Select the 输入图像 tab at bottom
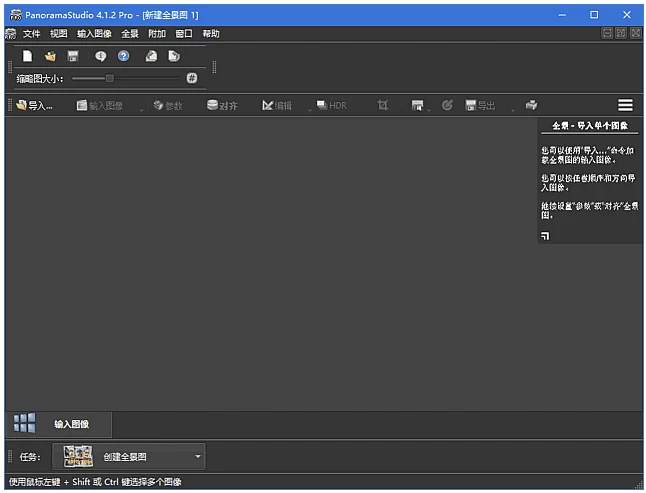This screenshot has width=646, height=493. [71, 424]
